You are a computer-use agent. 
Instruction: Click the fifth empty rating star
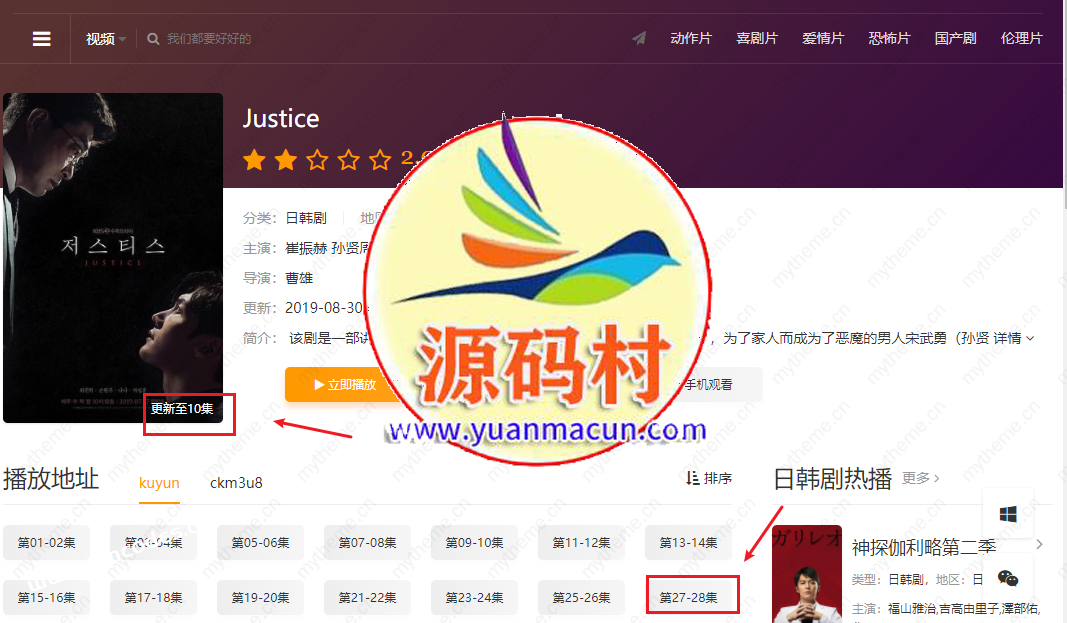(x=380, y=159)
